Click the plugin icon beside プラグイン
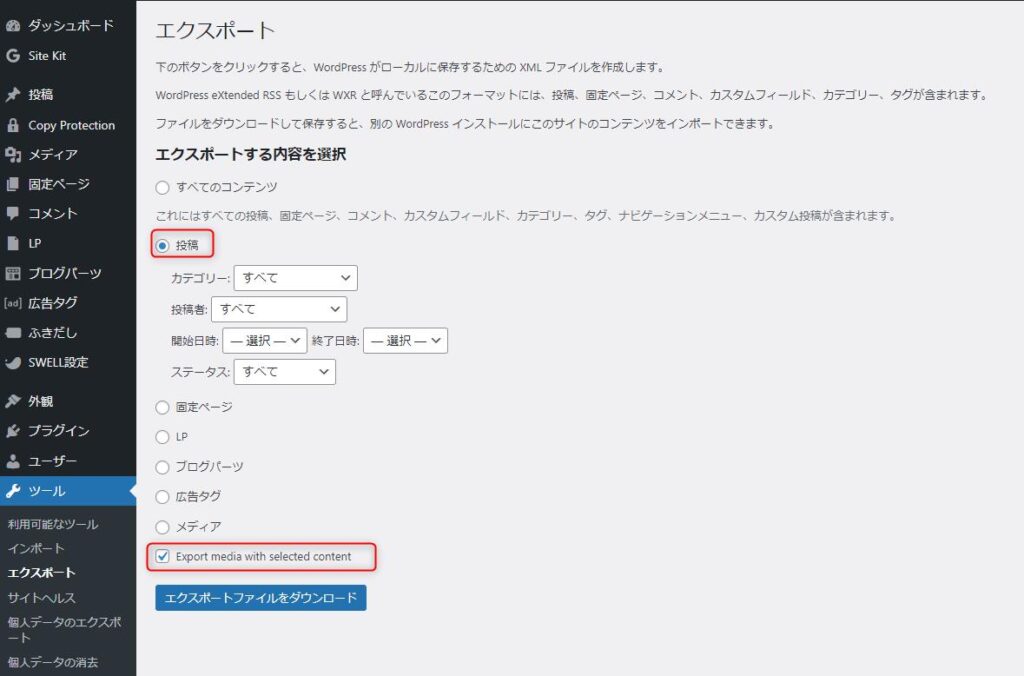Image resolution: width=1024 pixels, height=676 pixels. (x=13, y=431)
